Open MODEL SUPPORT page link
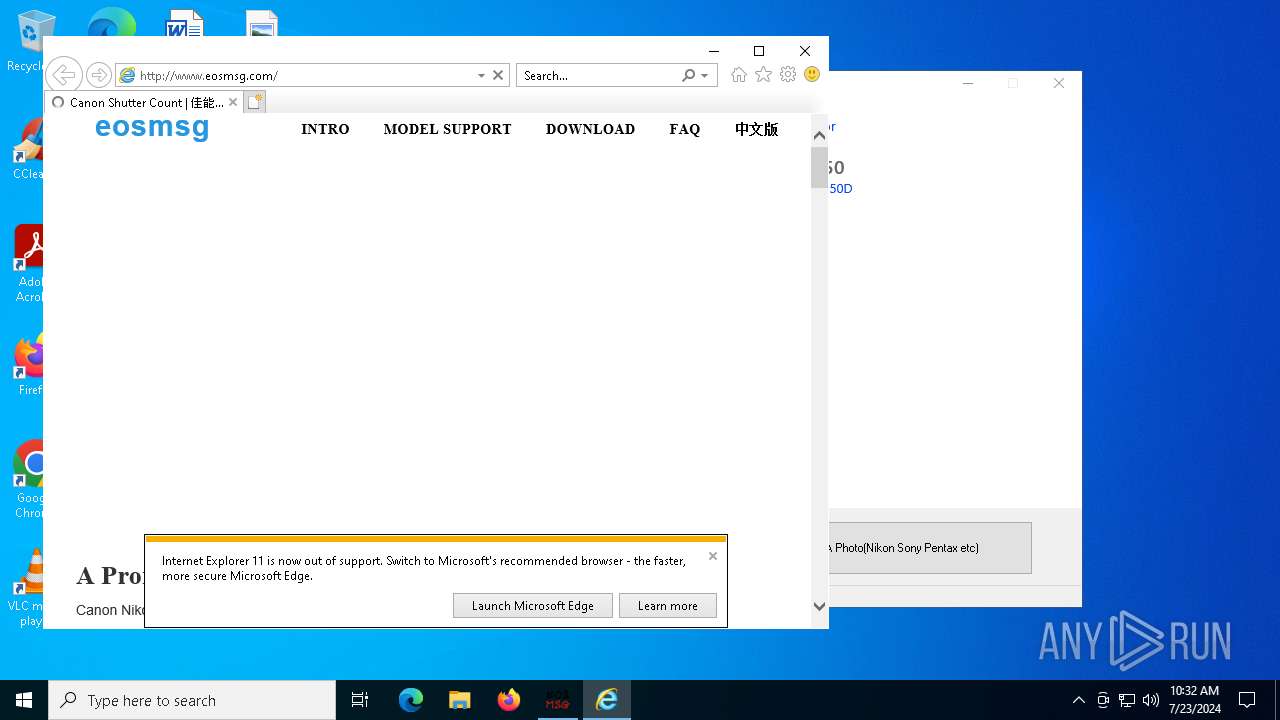This screenshot has width=1280, height=720. (x=447, y=129)
